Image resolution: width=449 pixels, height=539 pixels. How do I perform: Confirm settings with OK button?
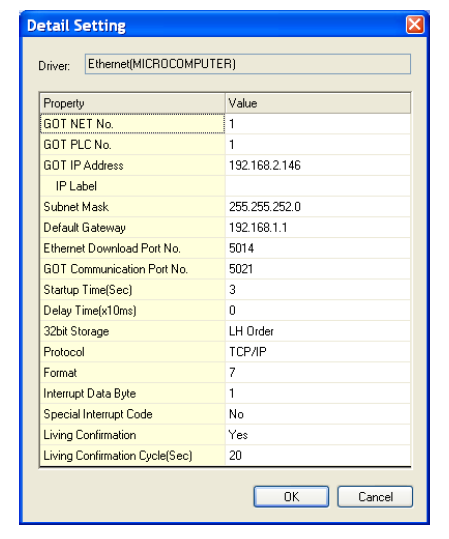pos(291,496)
